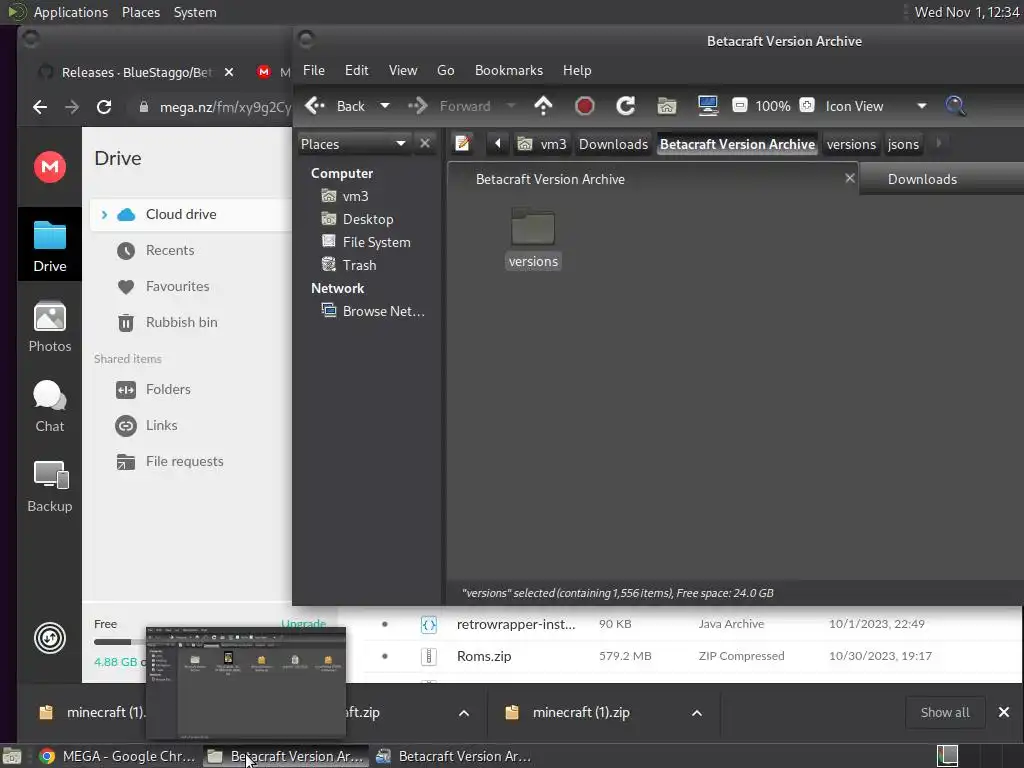Zoom in with the plus icon

807,105
